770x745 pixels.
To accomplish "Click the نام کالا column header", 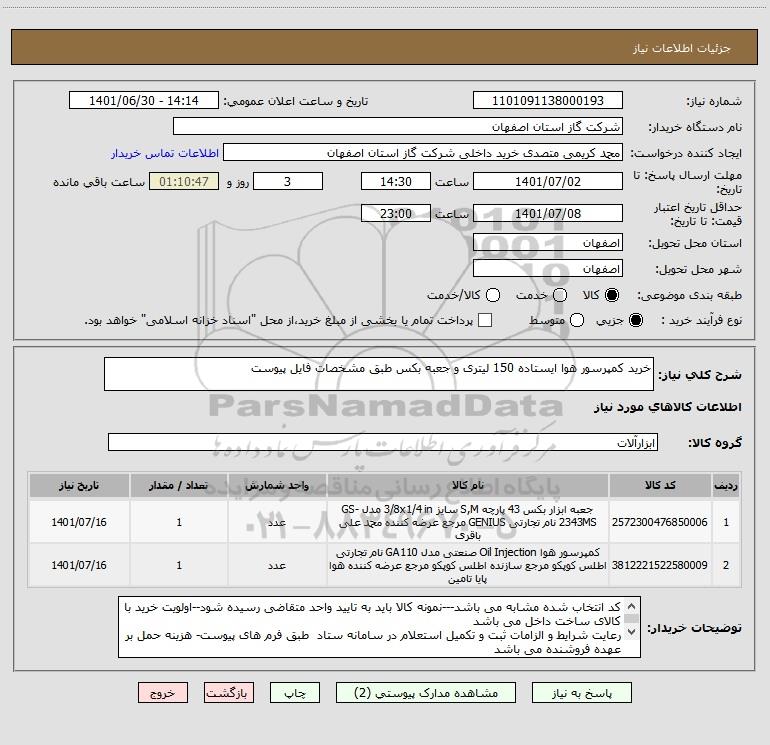I will click(x=468, y=485).
